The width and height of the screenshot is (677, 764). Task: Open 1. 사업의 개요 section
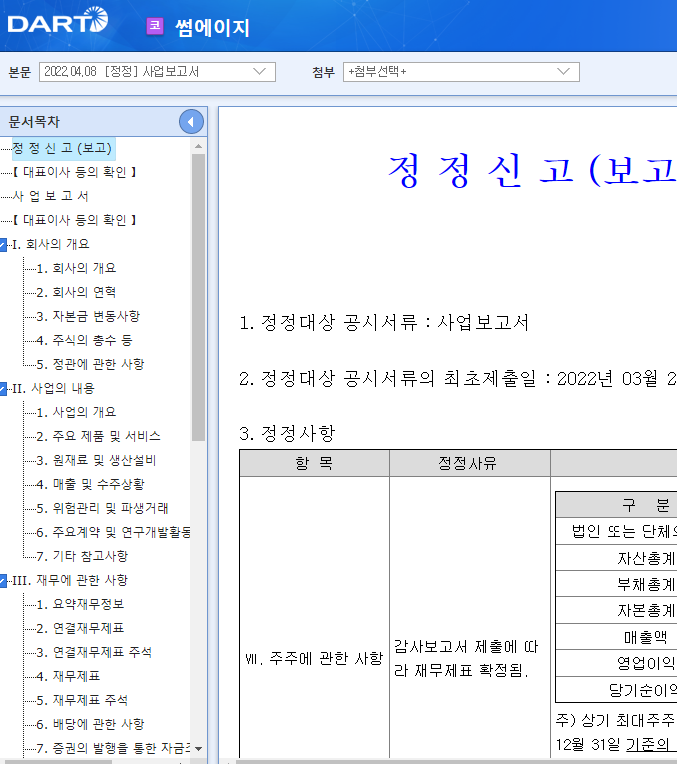click(76, 412)
